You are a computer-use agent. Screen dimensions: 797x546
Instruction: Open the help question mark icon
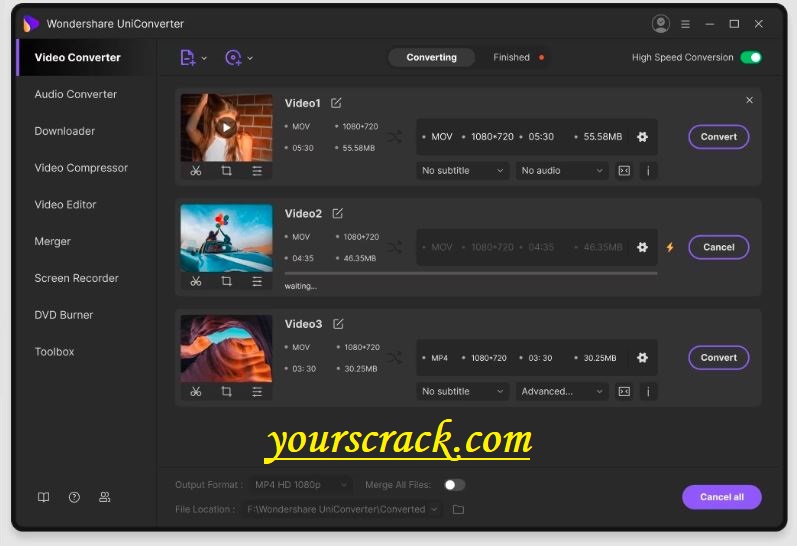click(74, 497)
